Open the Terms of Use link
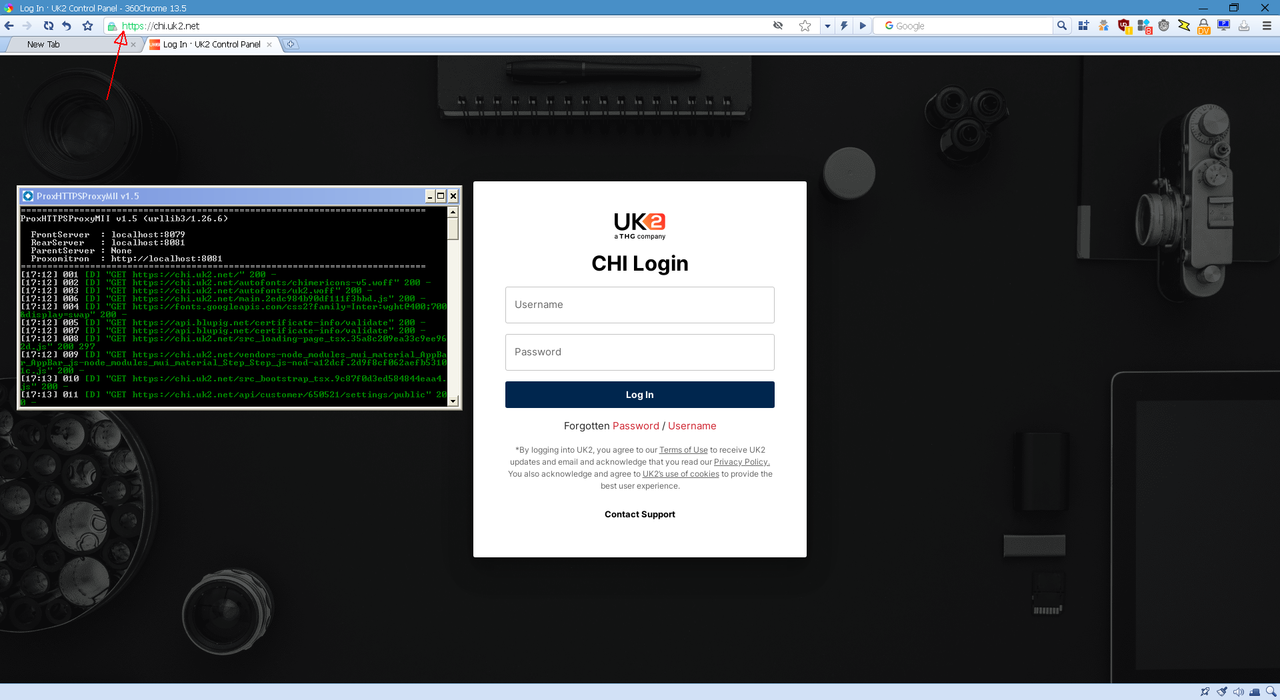Viewport: 1280px width, 700px height. pyautogui.click(x=683, y=450)
